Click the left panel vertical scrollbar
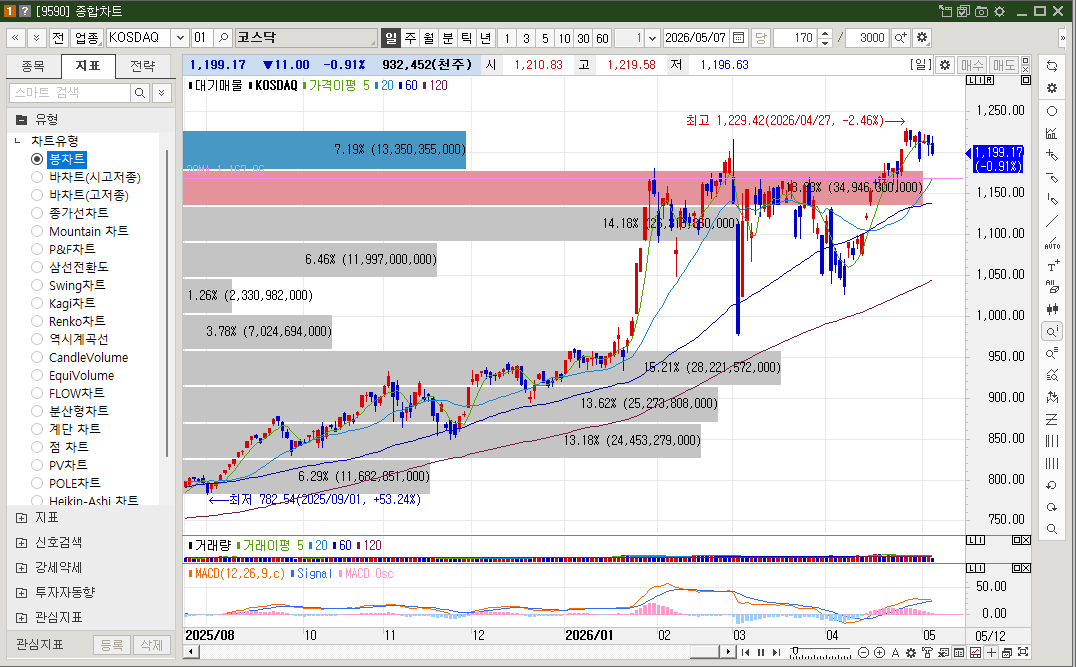This screenshot has height=667, width=1076. [167, 302]
